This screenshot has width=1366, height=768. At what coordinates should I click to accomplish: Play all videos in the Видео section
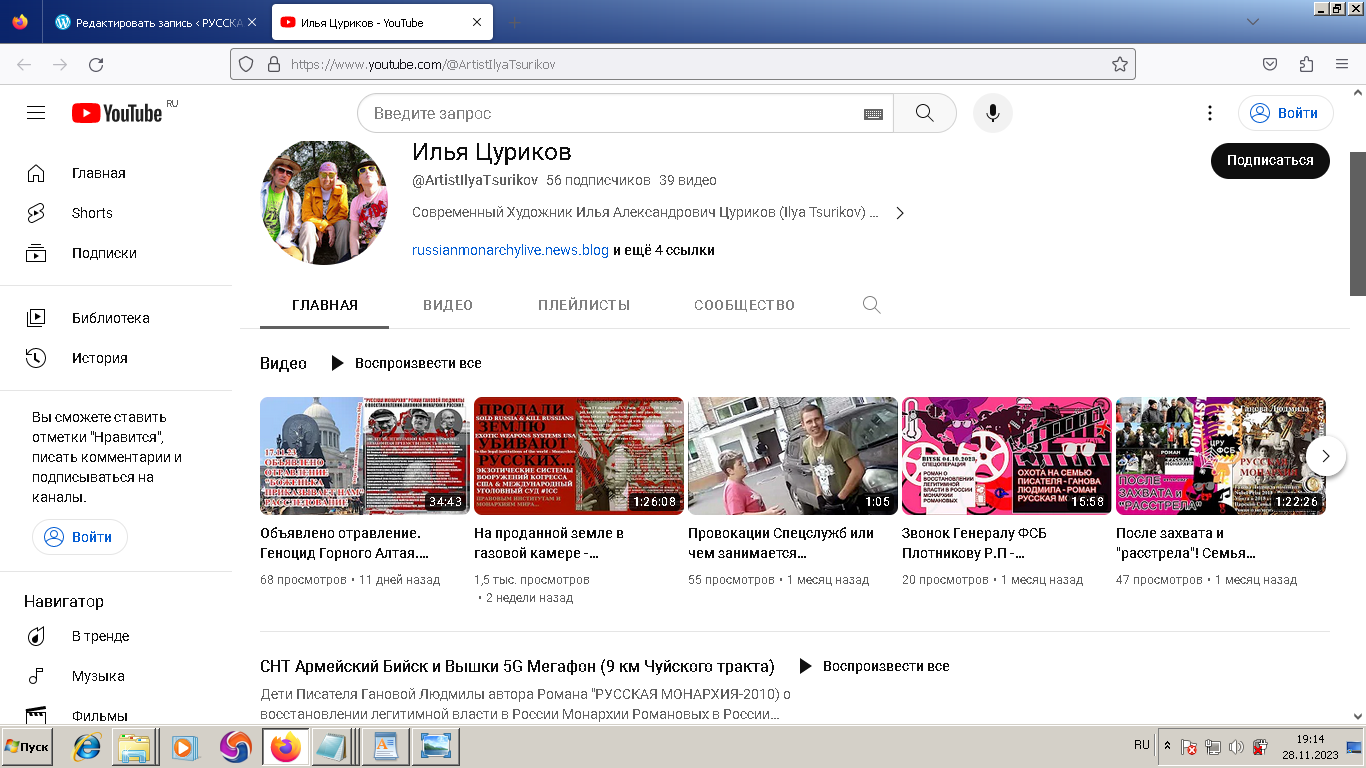pos(406,363)
